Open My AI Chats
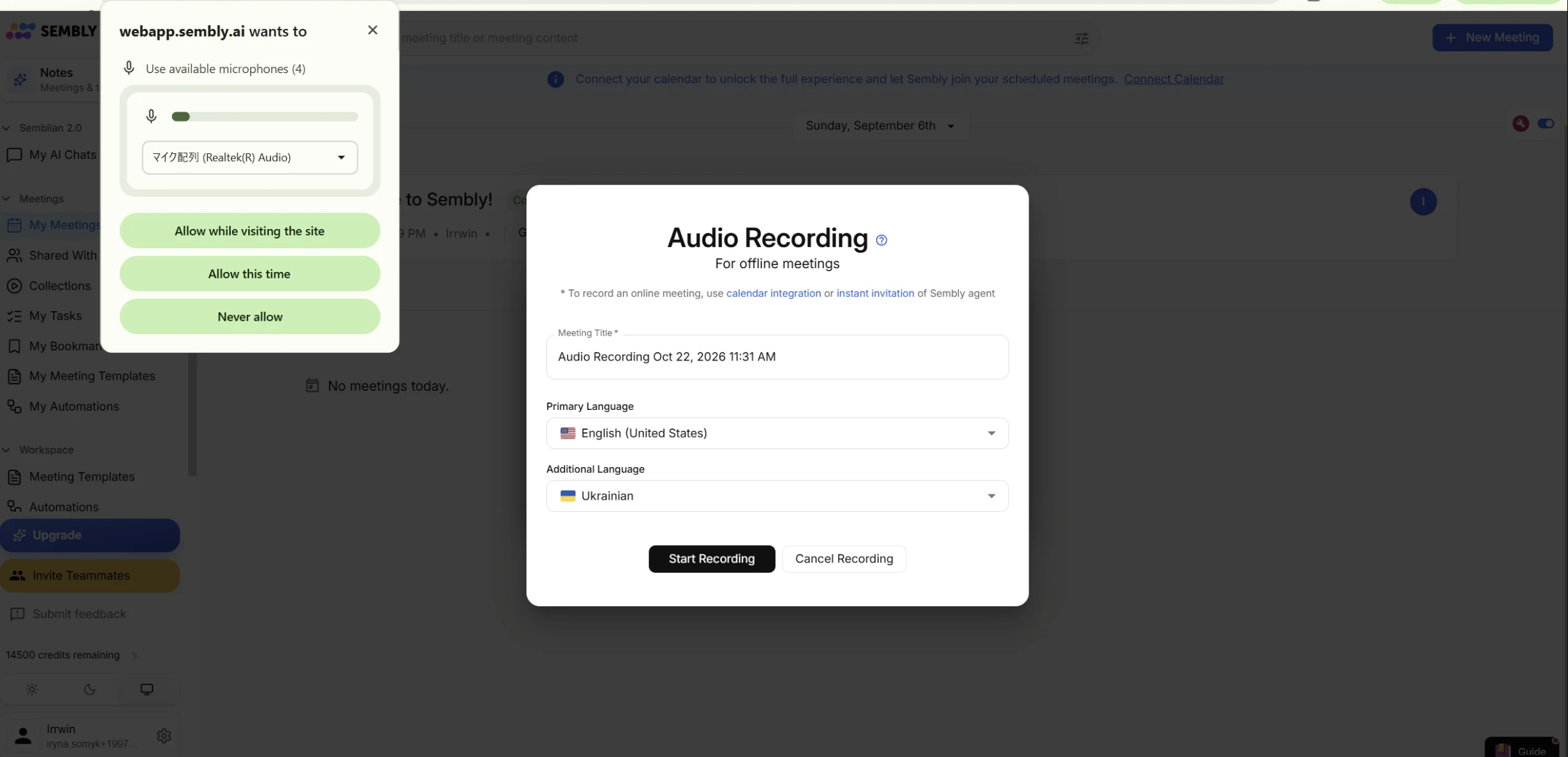 coord(51,155)
